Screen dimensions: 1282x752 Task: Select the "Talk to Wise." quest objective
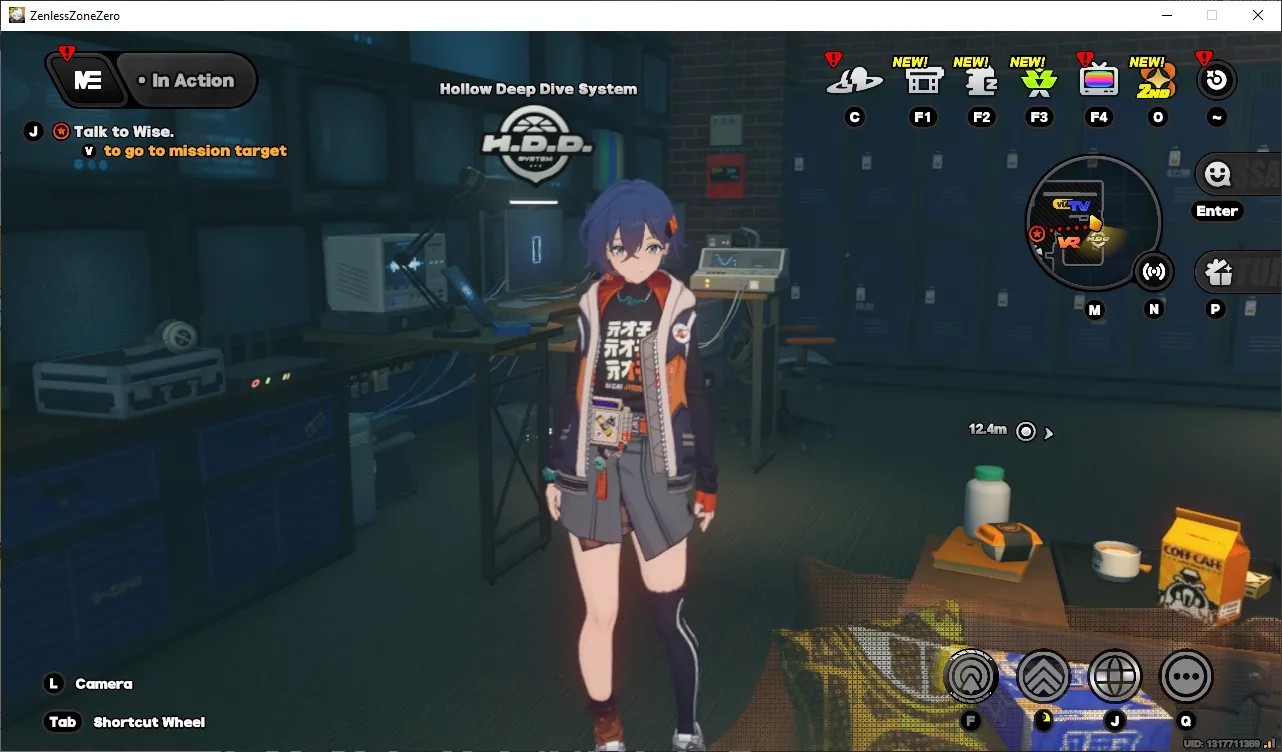(124, 131)
